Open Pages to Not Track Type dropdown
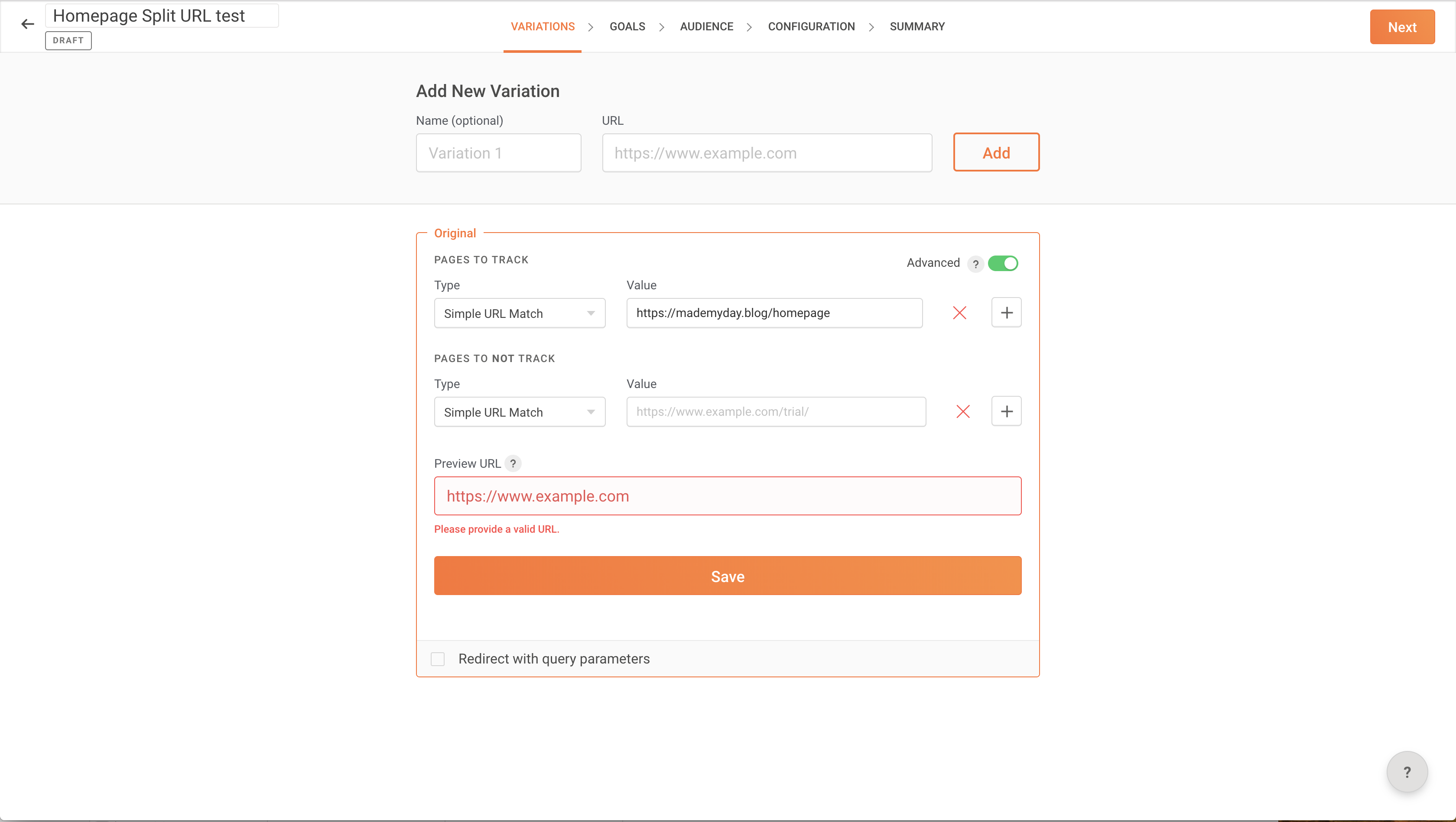This screenshot has height=822, width=1456. tap(519, 412)
